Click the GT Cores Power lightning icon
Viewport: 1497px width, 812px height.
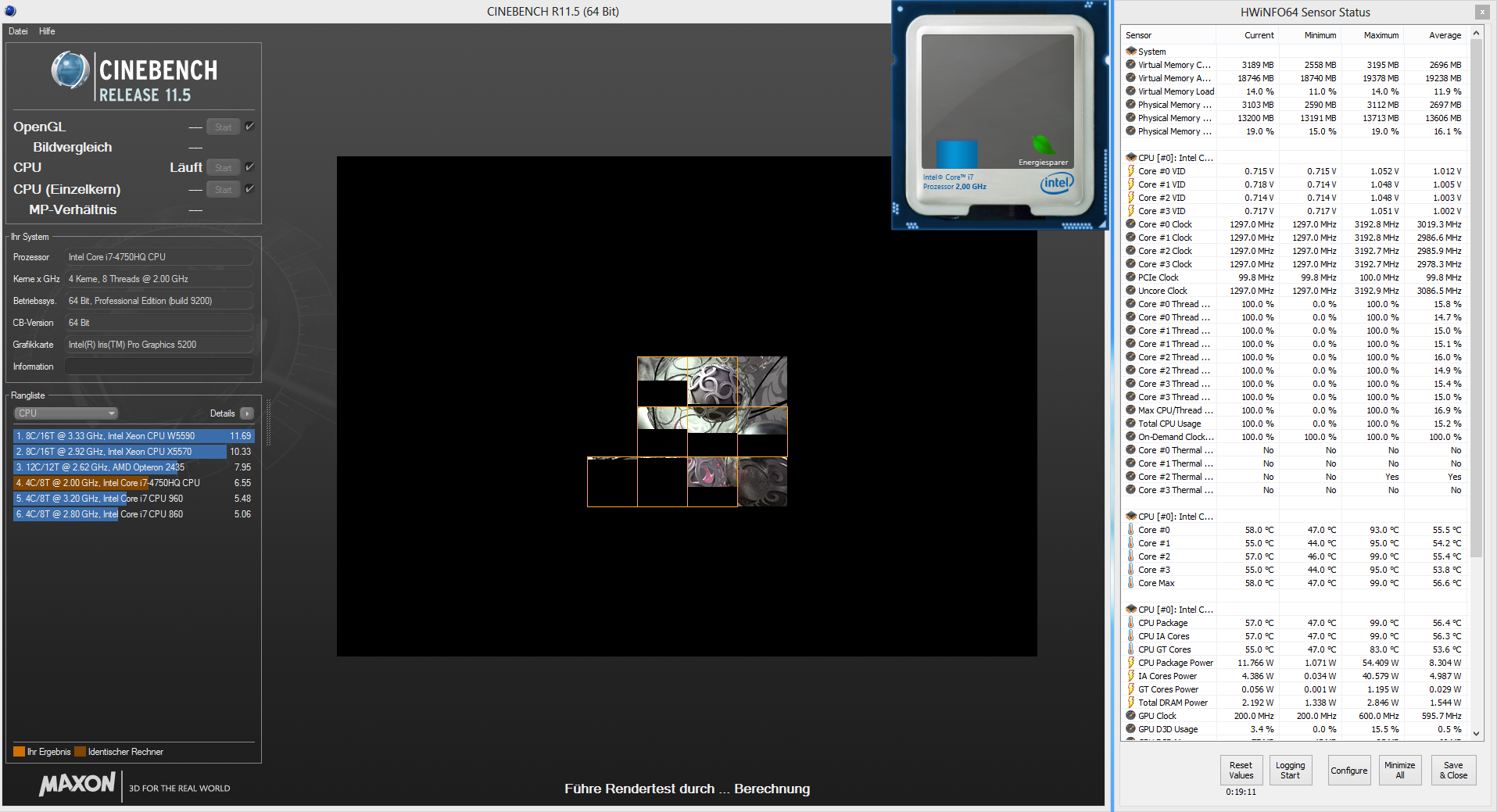click(x=1130, y=689)
